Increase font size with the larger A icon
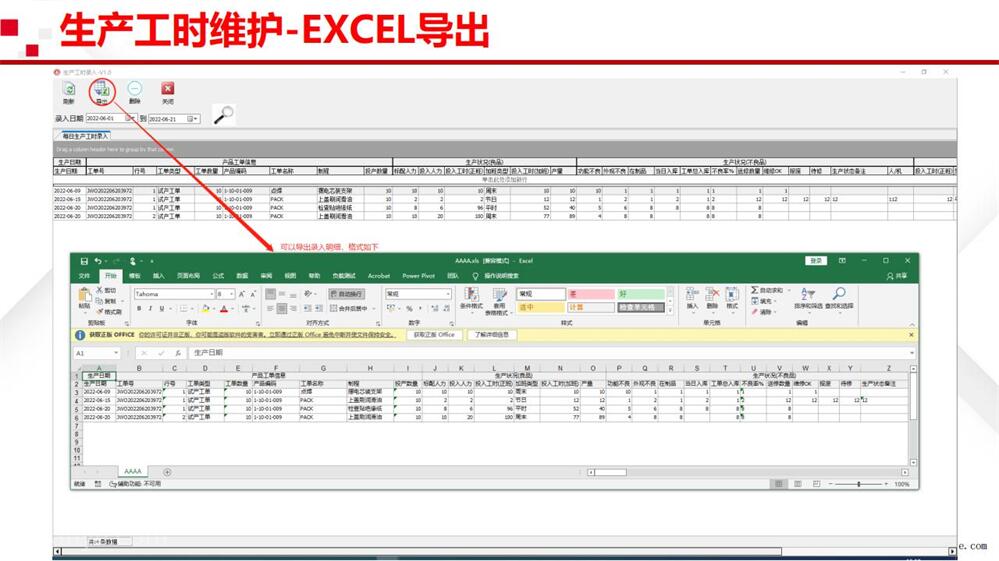This screenshot has width=999, height=561. tap(242, 294)
